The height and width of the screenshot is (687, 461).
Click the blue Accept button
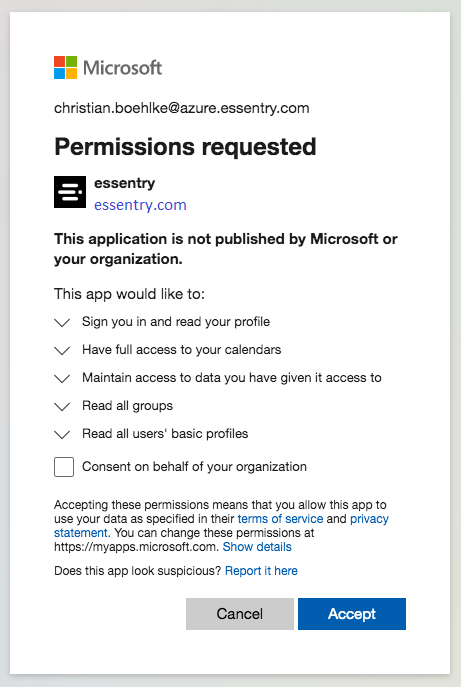point(352,614)
